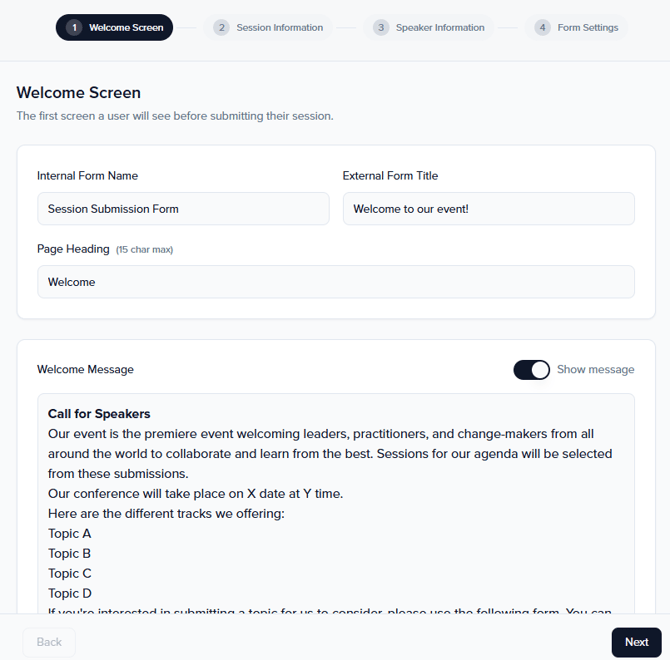This screenshot has width=670, height=660.
Task: Go to the Session Information step
Action: [x=279, y=28]
